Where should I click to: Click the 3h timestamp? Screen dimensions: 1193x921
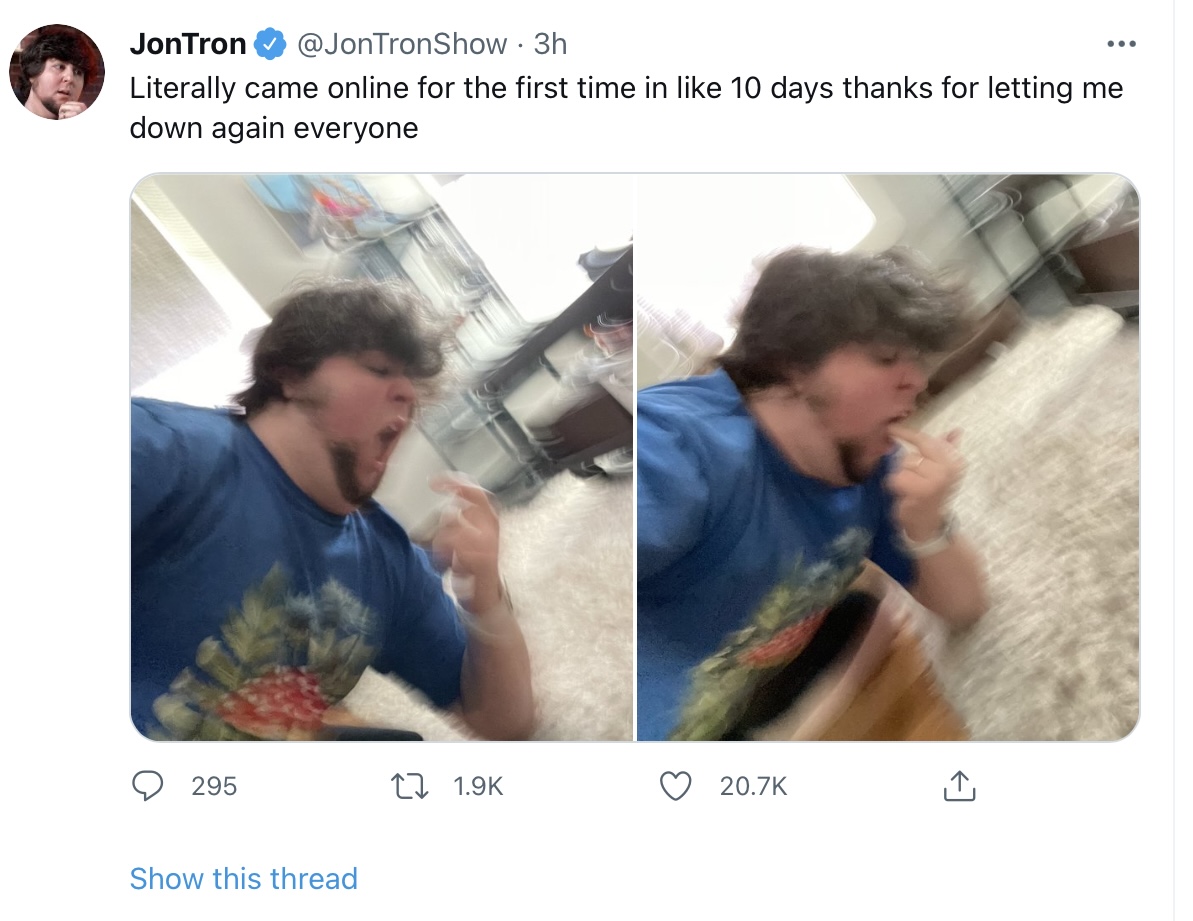[x=550, y=44]
